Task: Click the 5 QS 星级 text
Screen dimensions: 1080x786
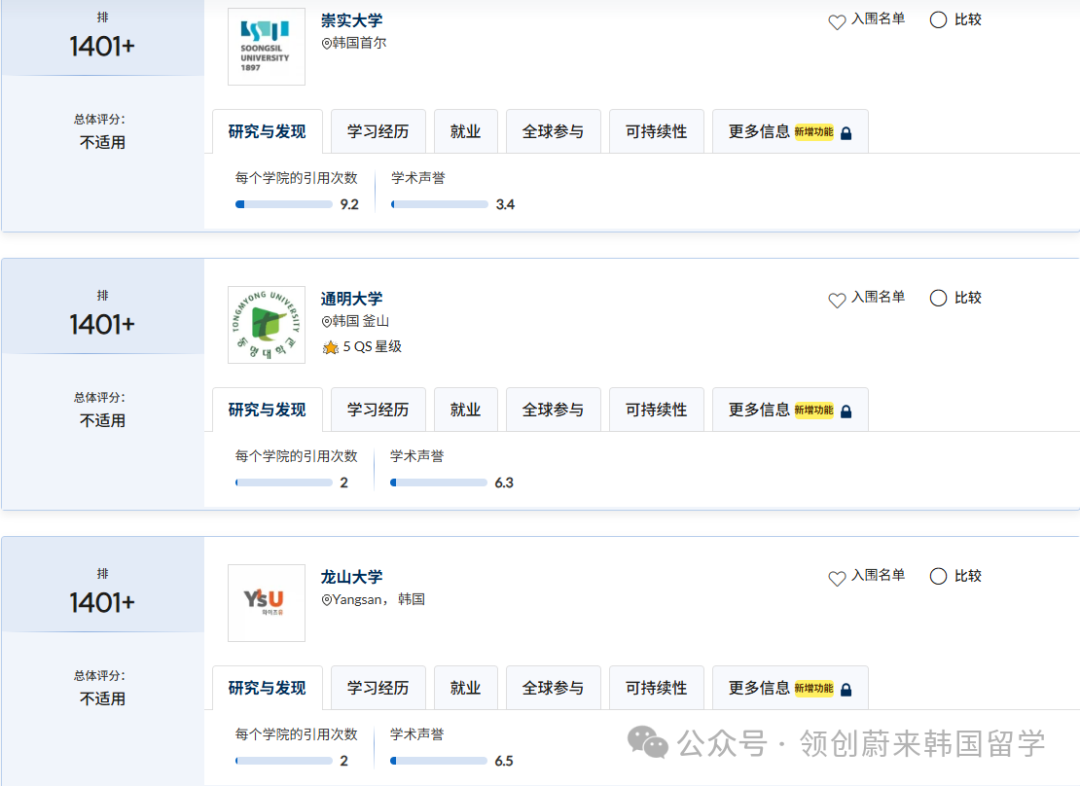Action: pos(372,347)
